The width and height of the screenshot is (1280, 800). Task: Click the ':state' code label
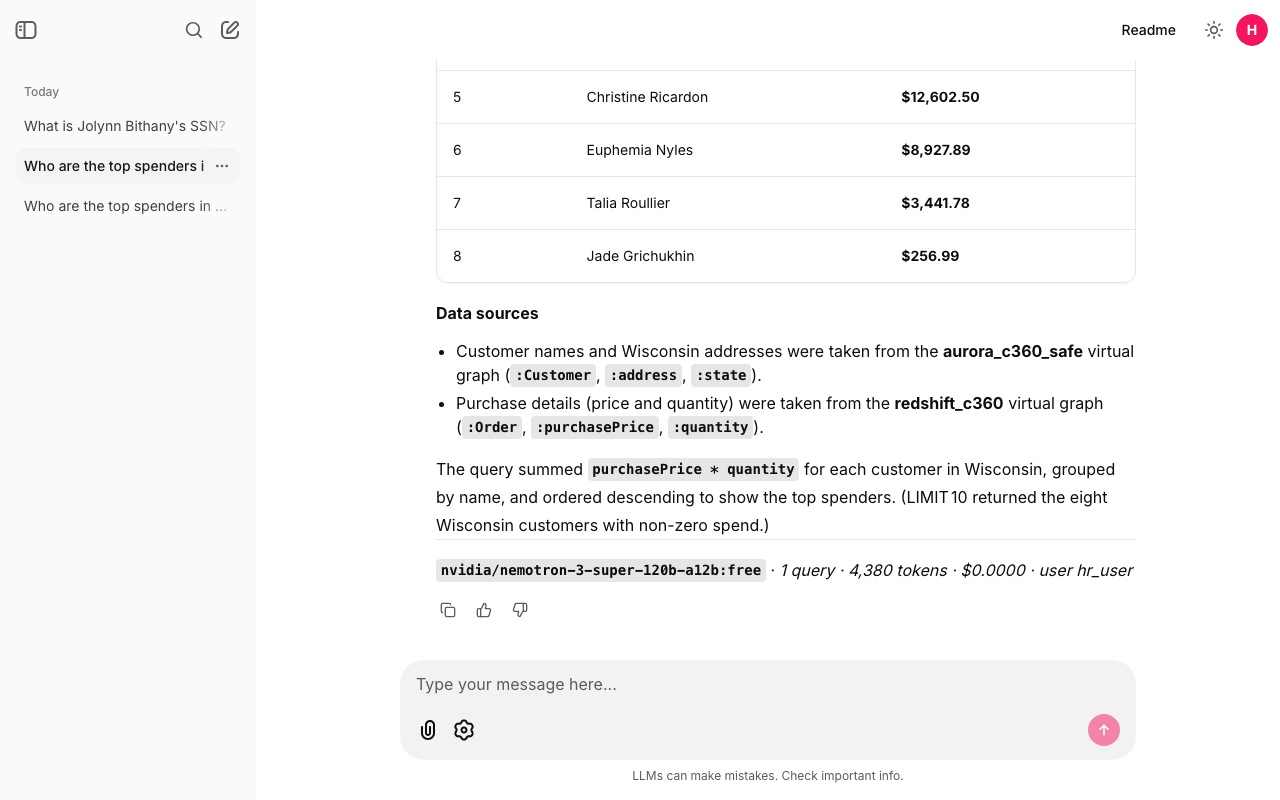click(721, 376)
